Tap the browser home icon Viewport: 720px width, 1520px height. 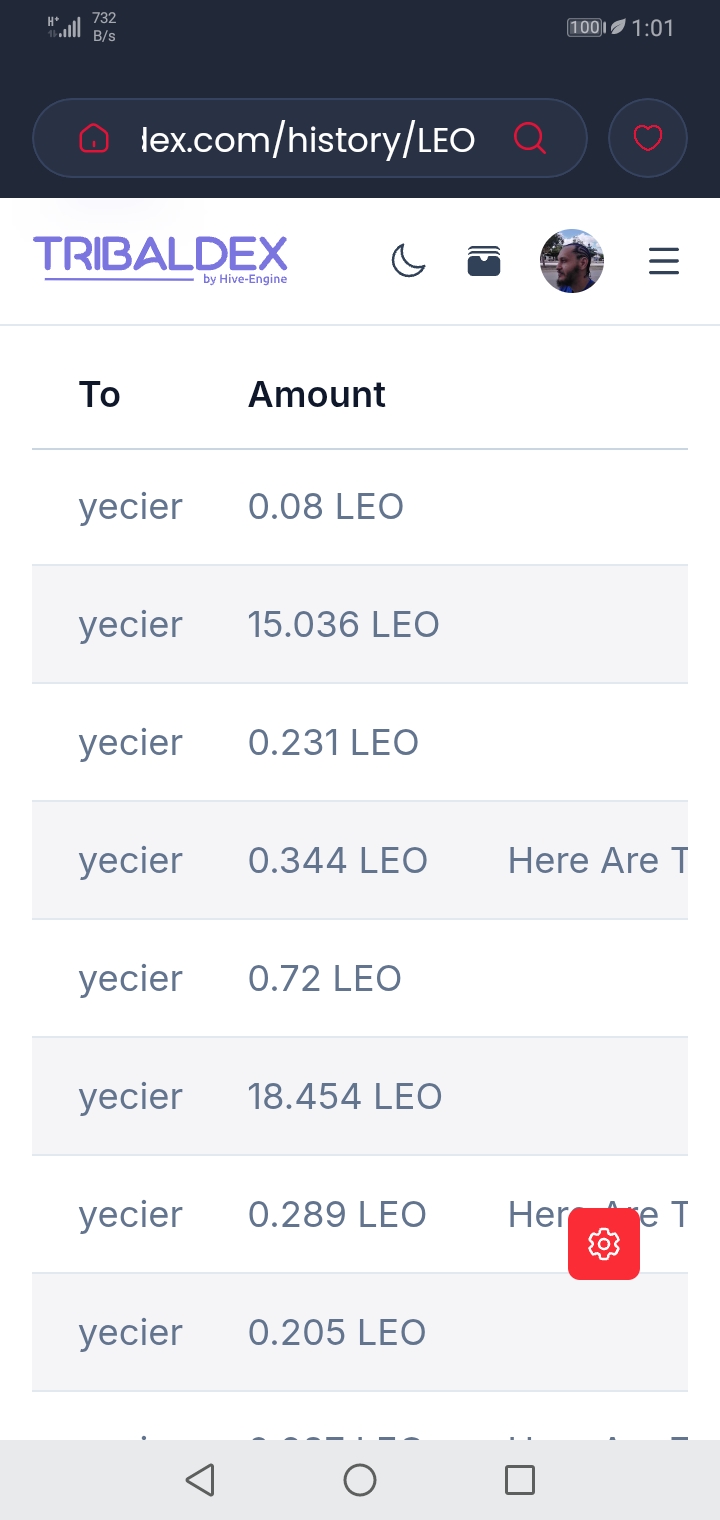[x=93, y=138]
